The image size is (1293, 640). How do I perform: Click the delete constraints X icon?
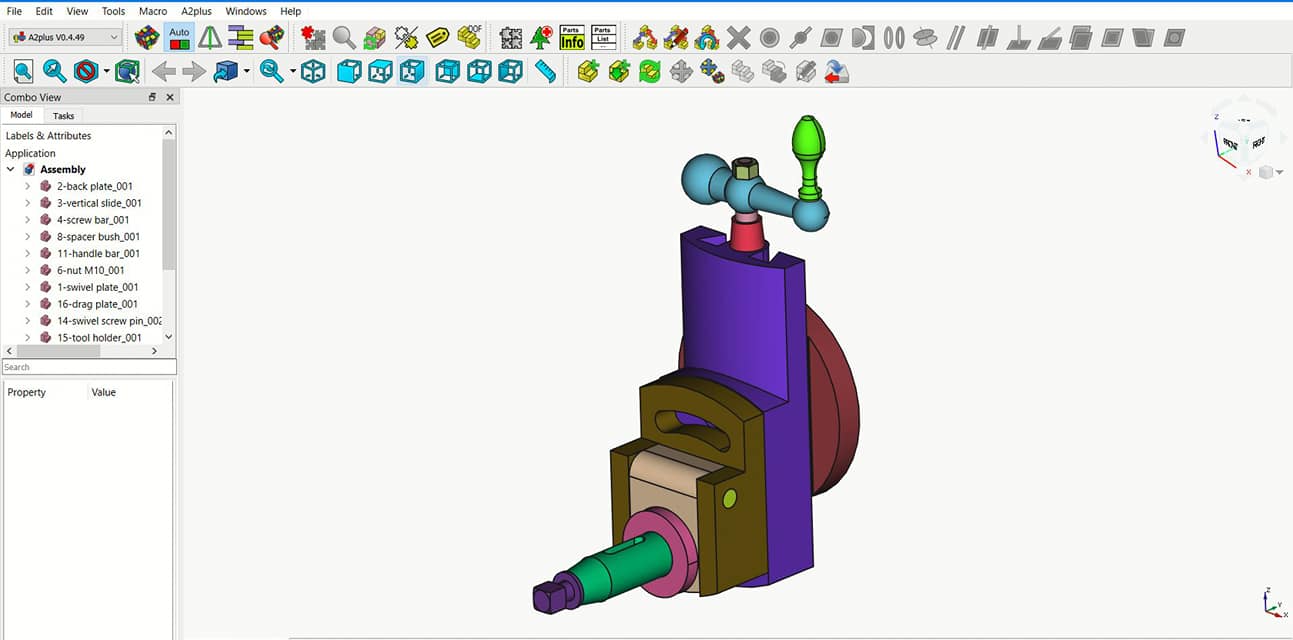(x=738, y=38)
